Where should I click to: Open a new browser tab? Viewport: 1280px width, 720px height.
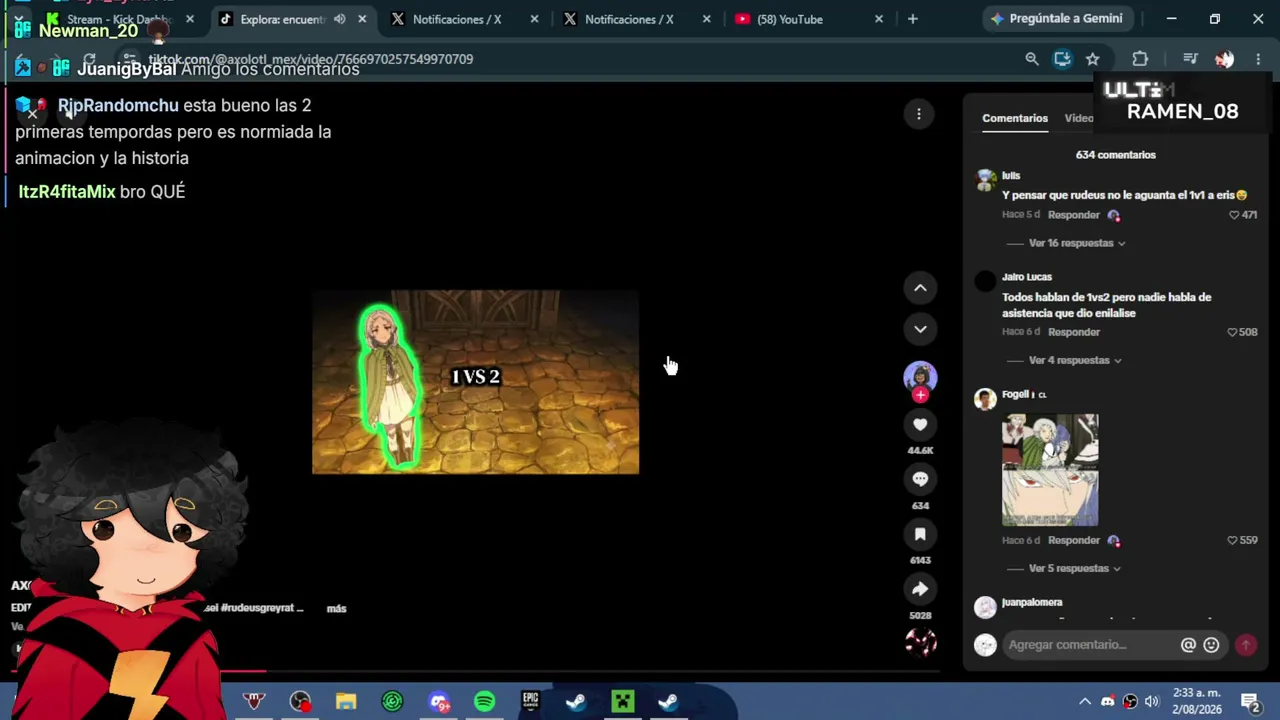coord(912,19)
